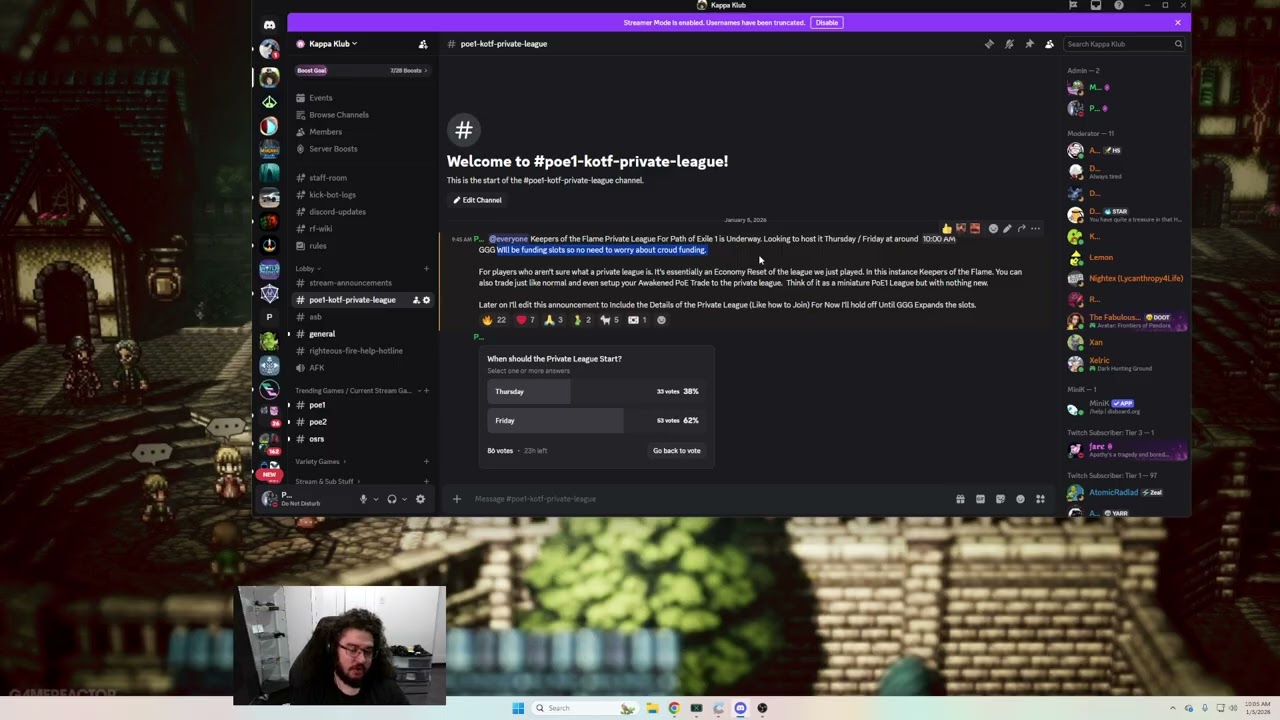Open edit channel gear for poe1-kotf-private-league
This screenshot has height=720, width=1280.
click(x=426, y=300)
